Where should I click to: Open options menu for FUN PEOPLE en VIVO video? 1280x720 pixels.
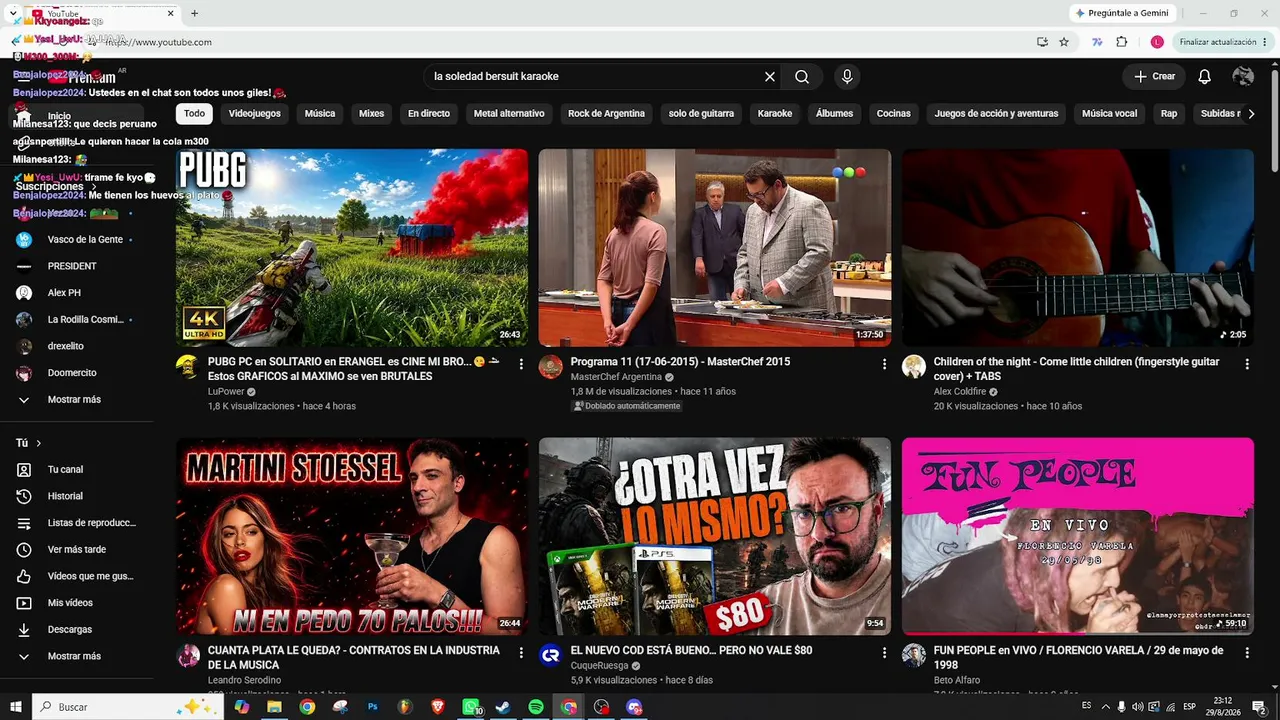click(x=1247, y=653)
